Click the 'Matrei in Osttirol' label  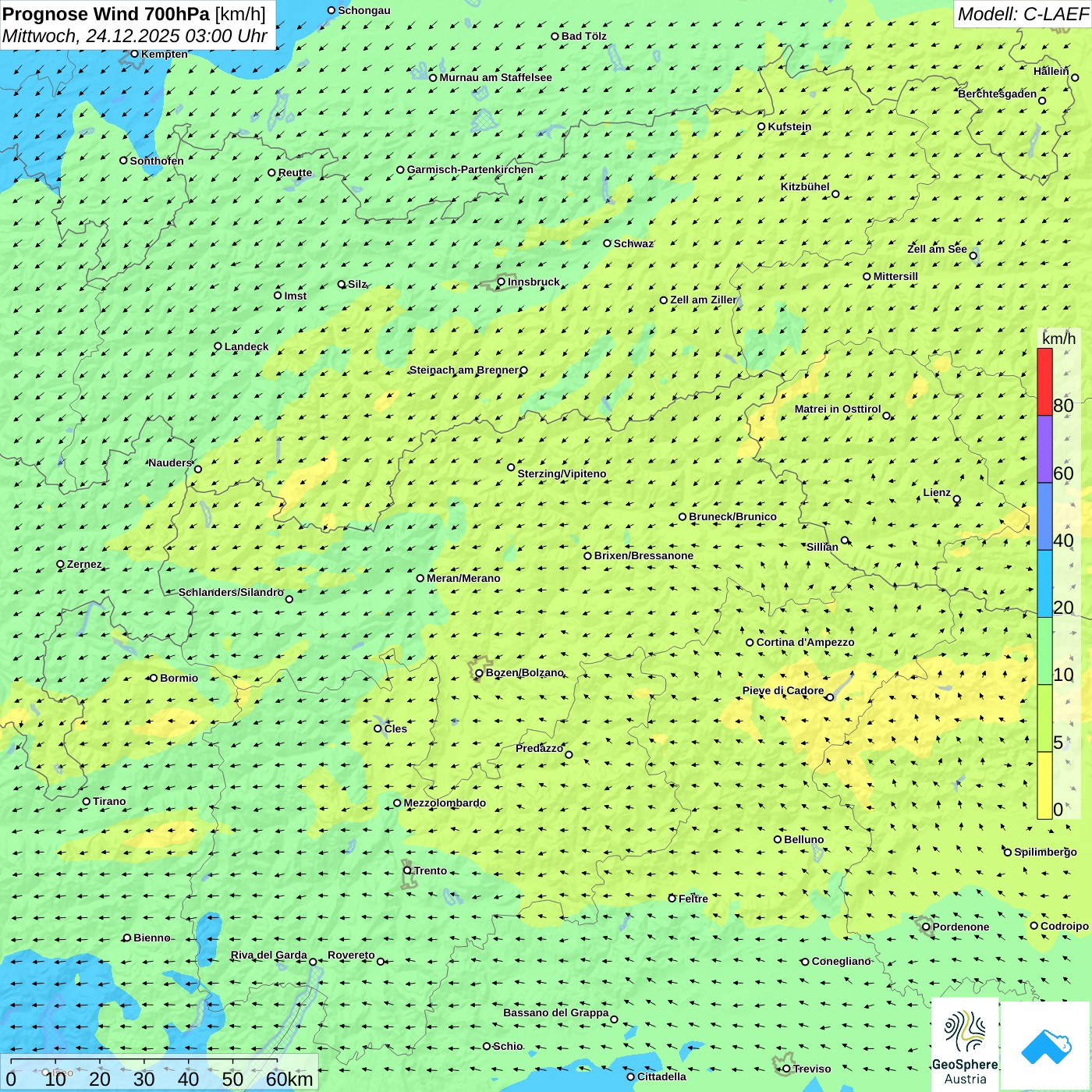pos(838,409)
